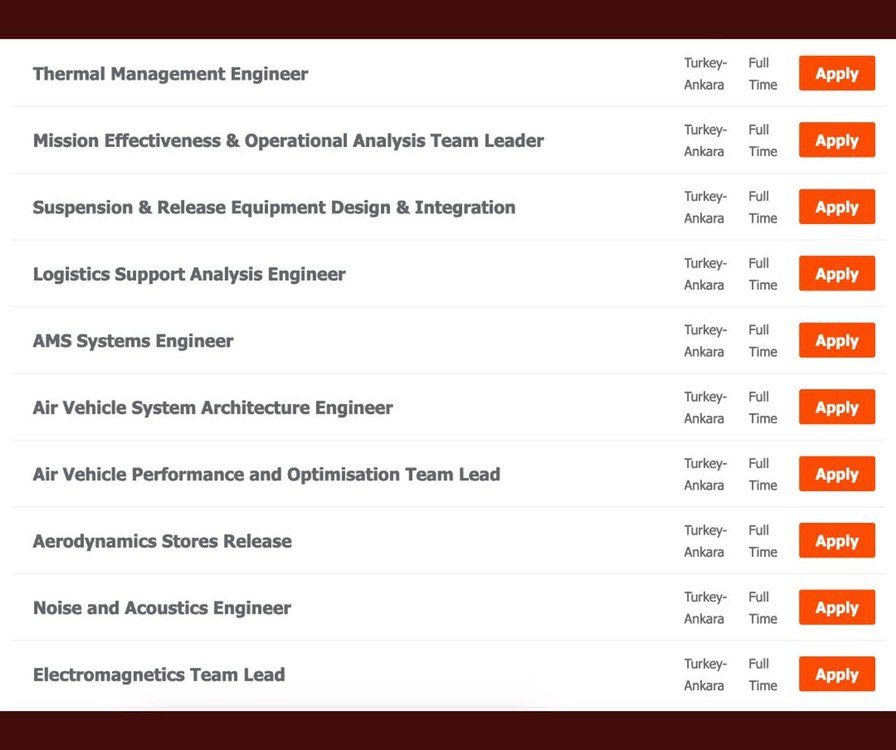Screen dimensions: 896x750
Task: Apply for Thermal Management Engineer position
Action: click(836, 74)
